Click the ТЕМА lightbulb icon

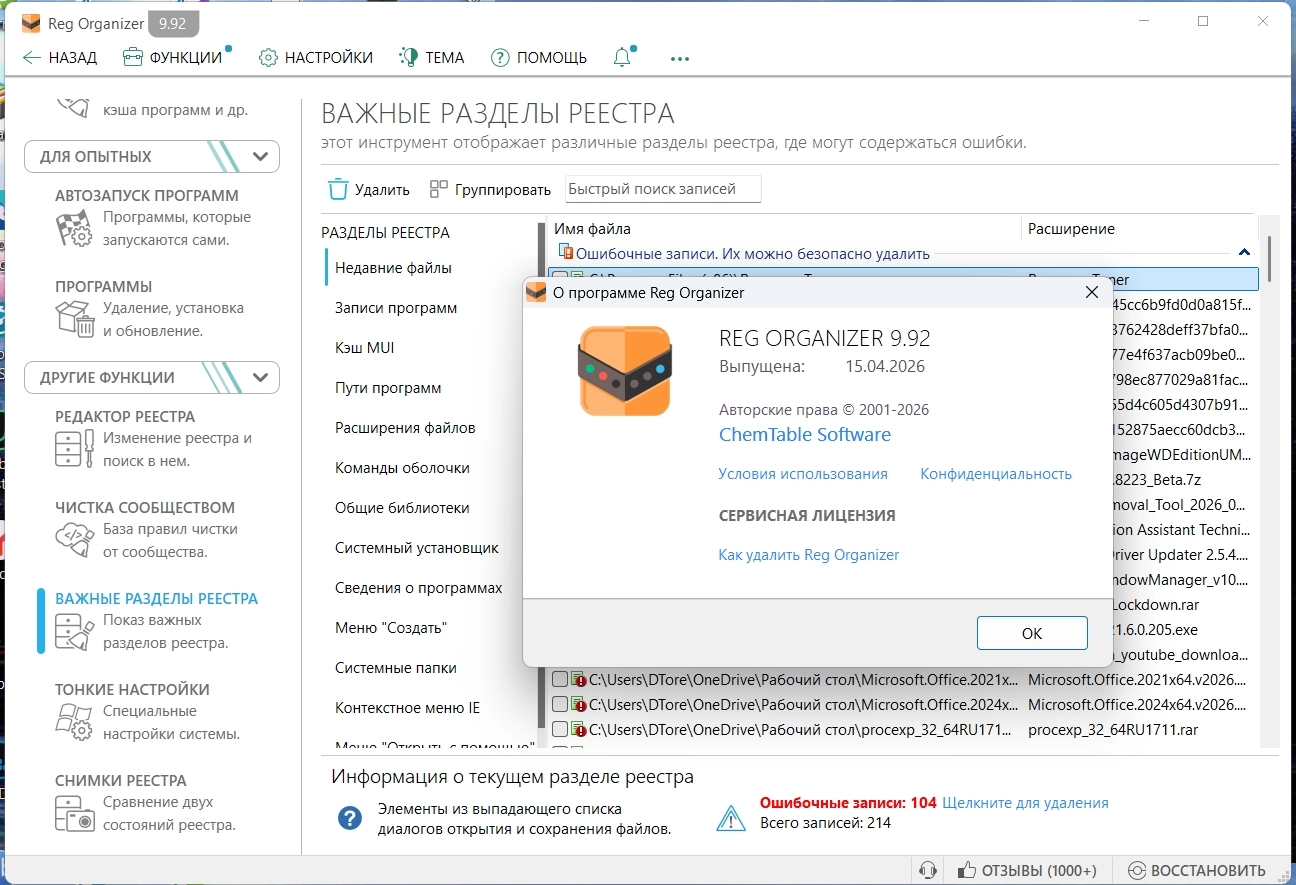(x=408, y=57)
